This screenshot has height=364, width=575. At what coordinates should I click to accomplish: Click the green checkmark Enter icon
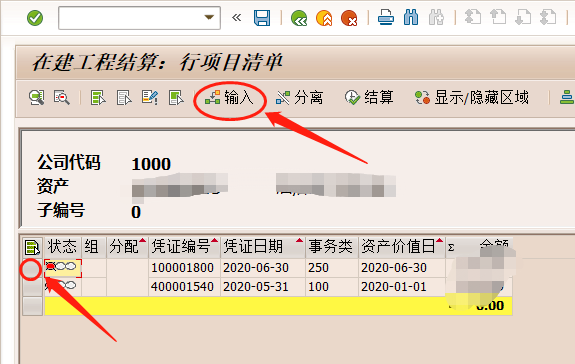[x=35, y=18]
